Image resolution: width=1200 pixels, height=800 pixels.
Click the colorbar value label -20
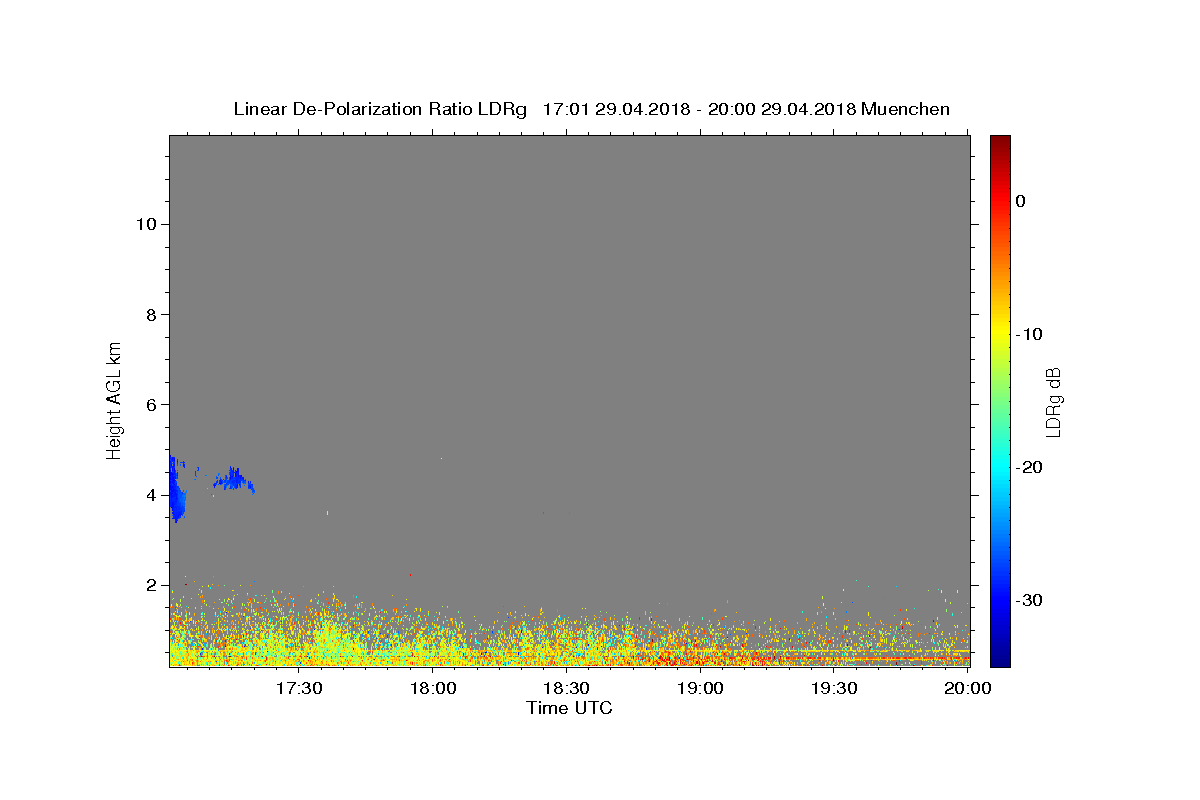[1030, 467]
